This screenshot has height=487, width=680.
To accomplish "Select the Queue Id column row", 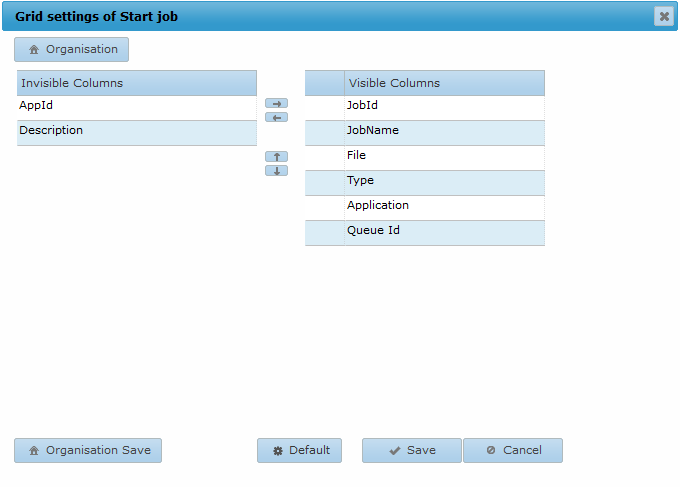I will click(x=443, y=233).
